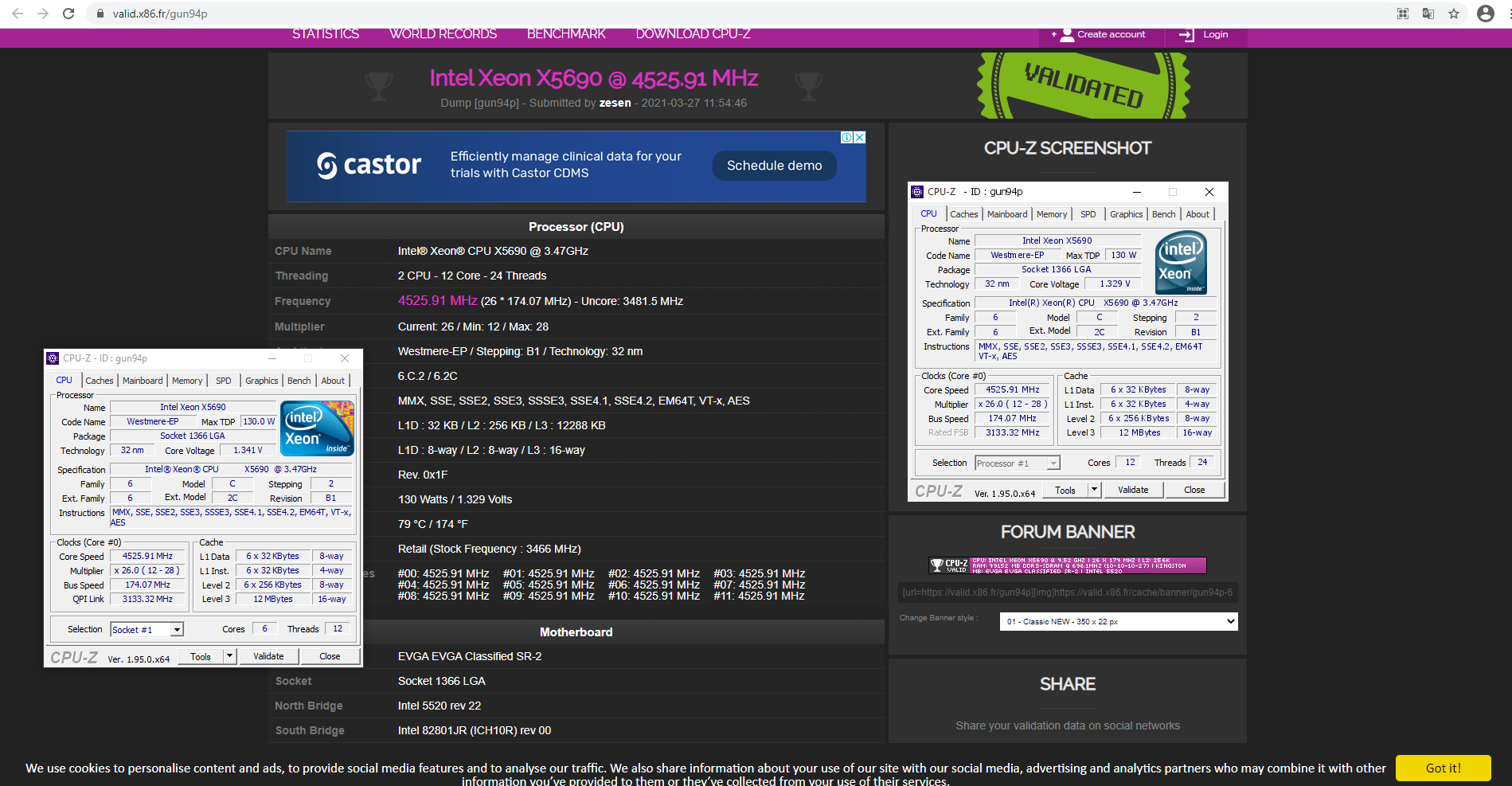Click the 4525.91 MHz frequency value

pyautogui.click(x=438, y=300)
